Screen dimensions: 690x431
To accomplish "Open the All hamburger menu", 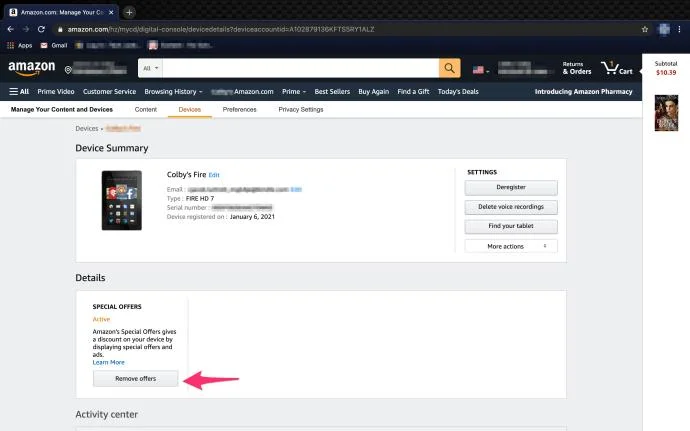I will click(x=19, y=92).
